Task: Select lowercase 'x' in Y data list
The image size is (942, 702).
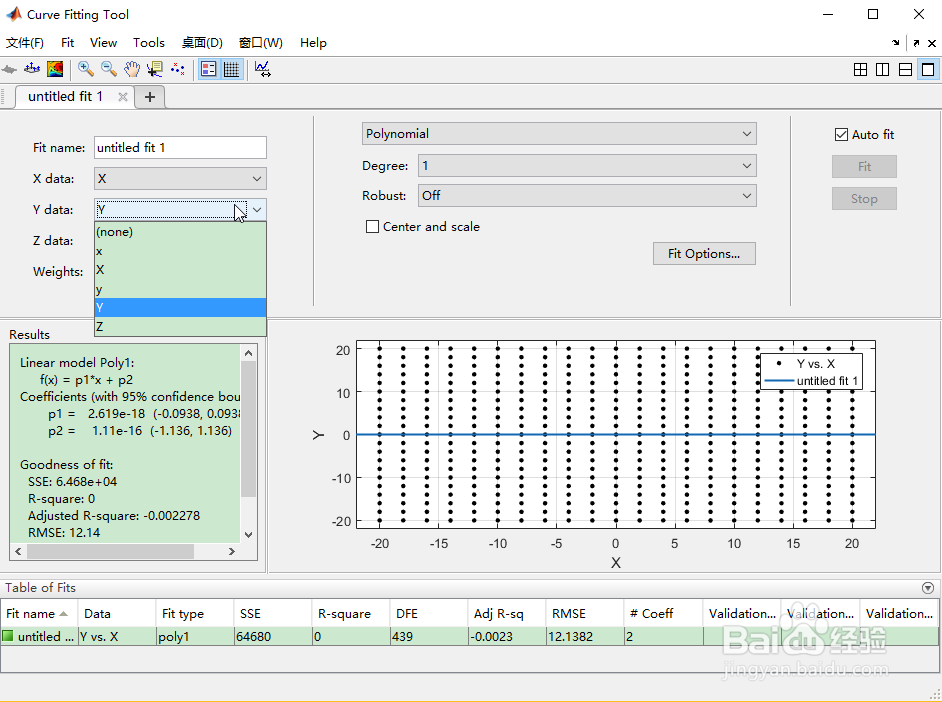Action: (180, 251)
